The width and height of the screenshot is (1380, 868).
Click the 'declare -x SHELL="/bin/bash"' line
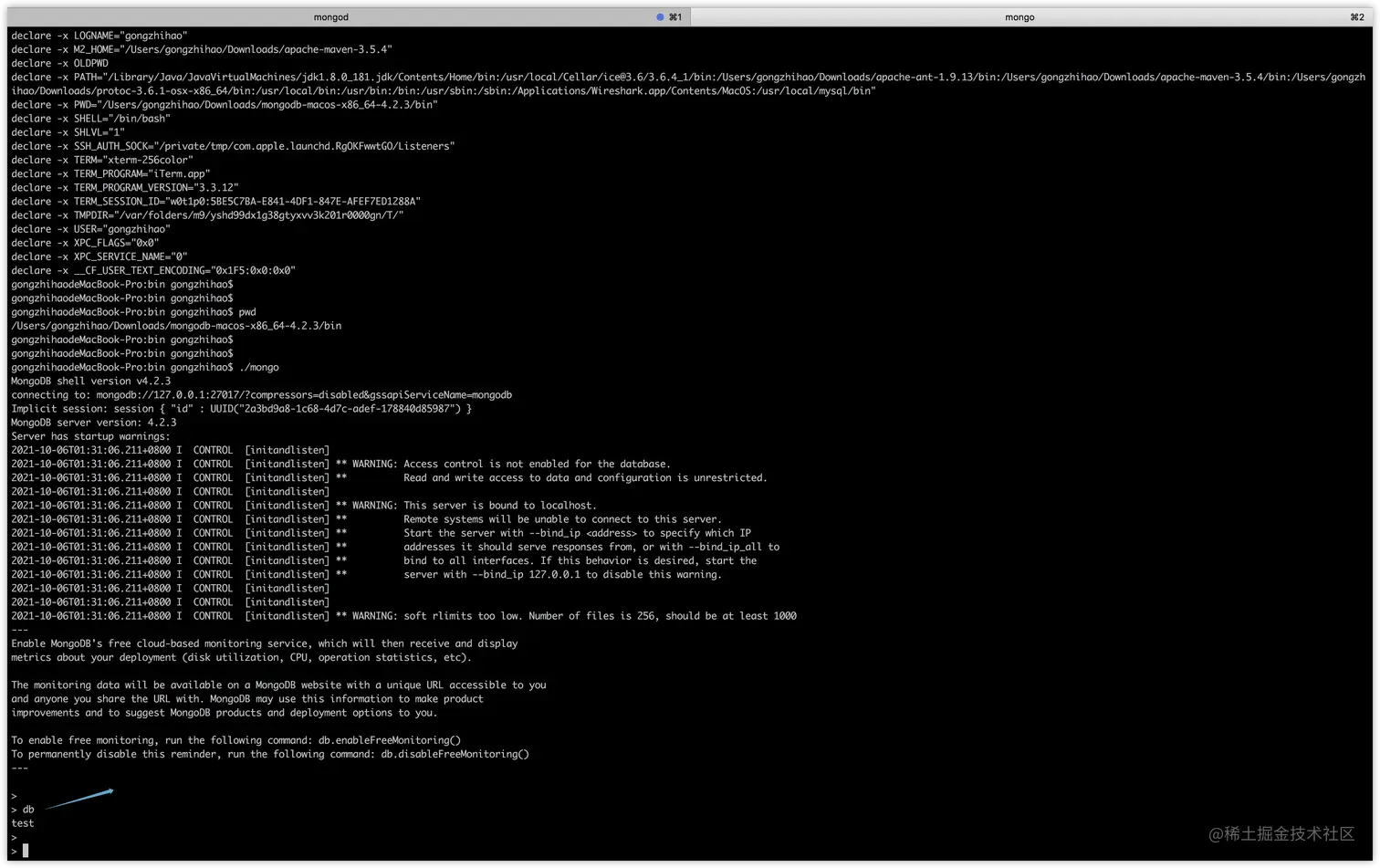(90, 119)
